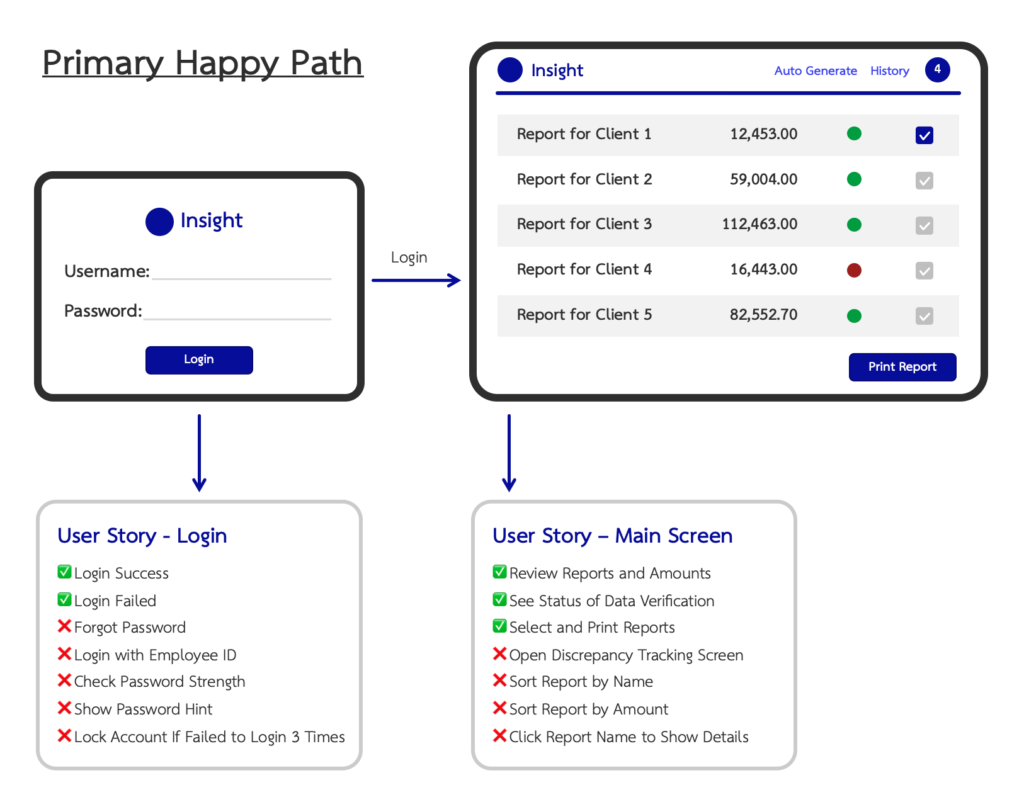Click the red X beside Sort Report by Name
Image resolution: width=1024 pixels, height=802 pixels.
point(499,682)
